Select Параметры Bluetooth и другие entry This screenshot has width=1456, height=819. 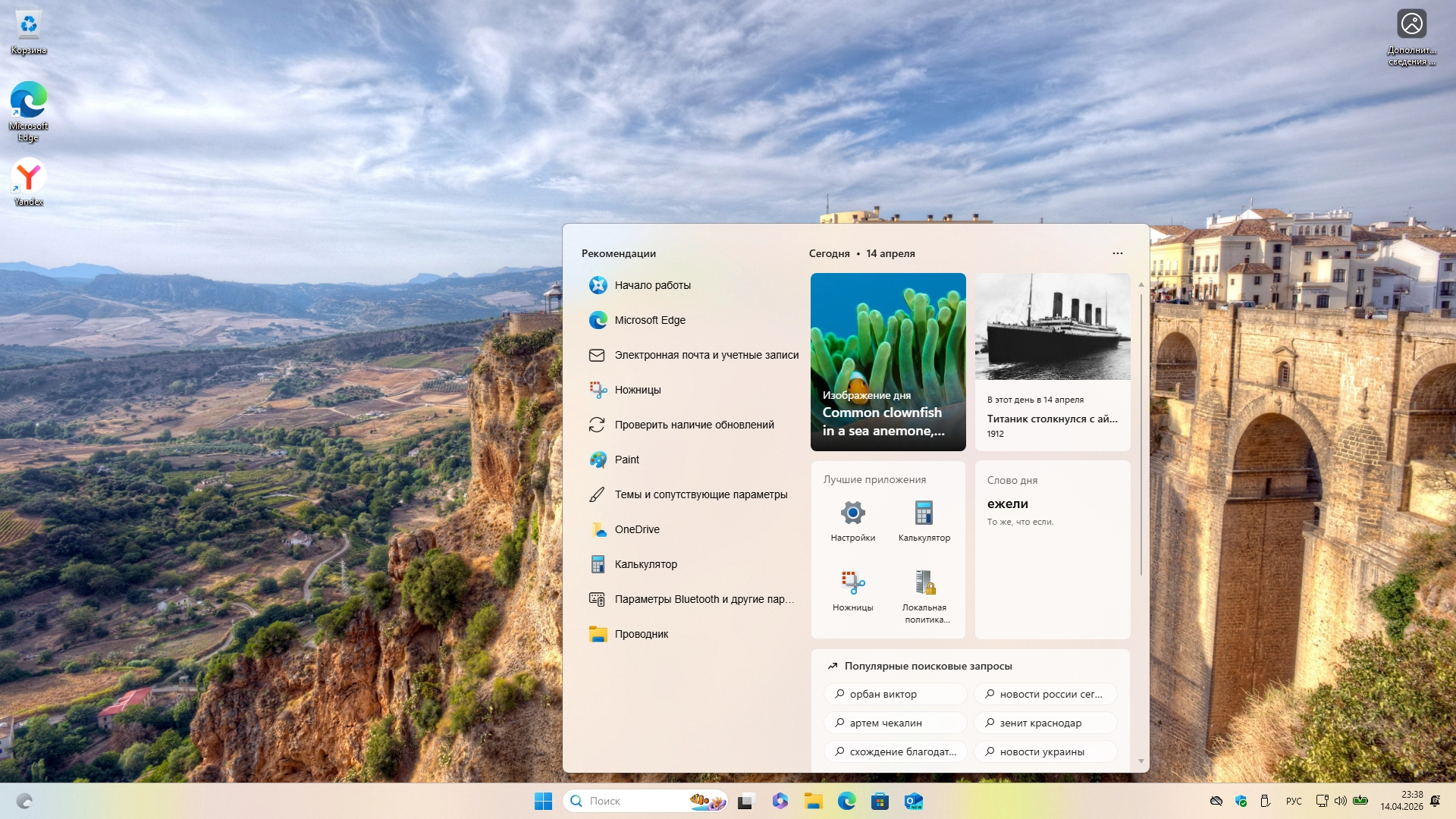pyautogui.click(x=704, y=599)
